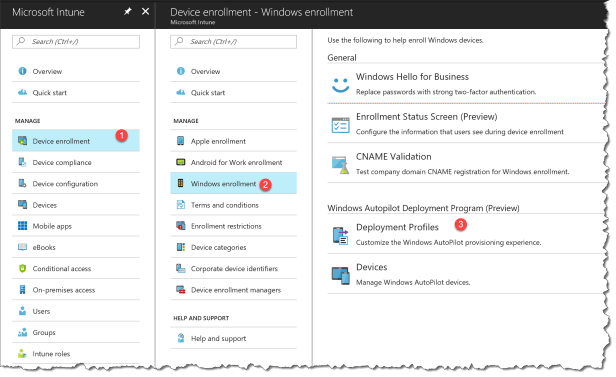The image size is (616, 377).
Task: Click the Device configuration icon
Action: pyautogui.click(x=22, y=183)
